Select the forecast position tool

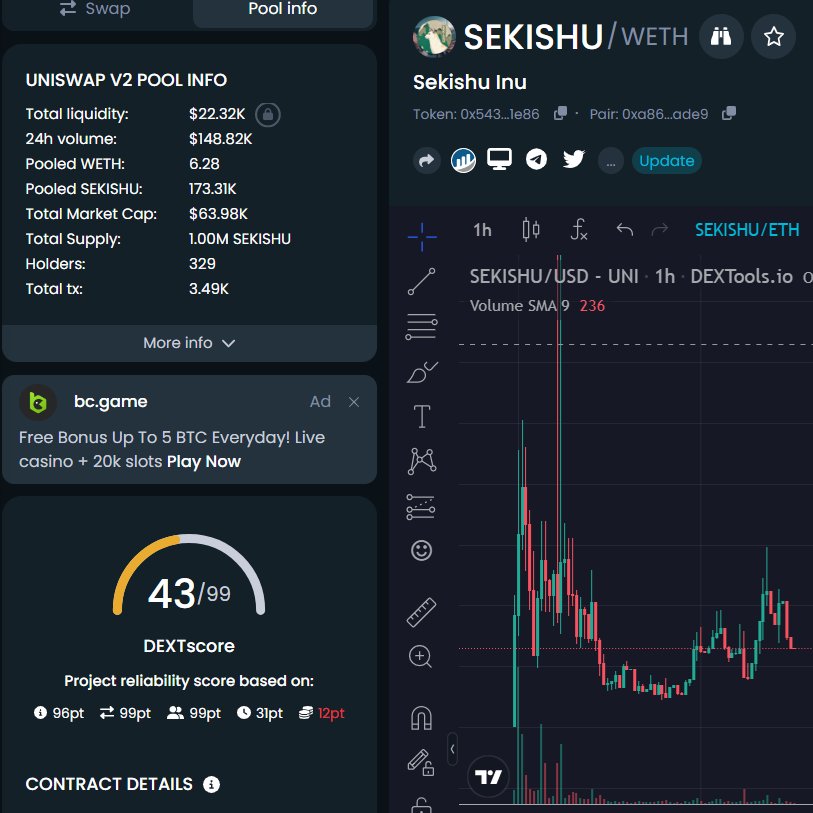click(x=421, y=507)
